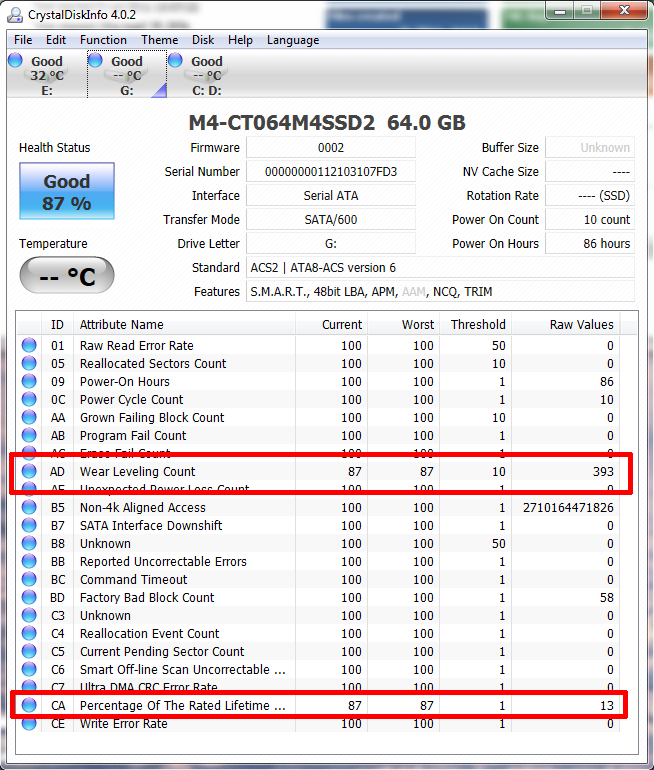Screen dimensions: 654x770
Task: Click the Attribute Name column header
Action: pyautogui.click(x=184, y=325)
